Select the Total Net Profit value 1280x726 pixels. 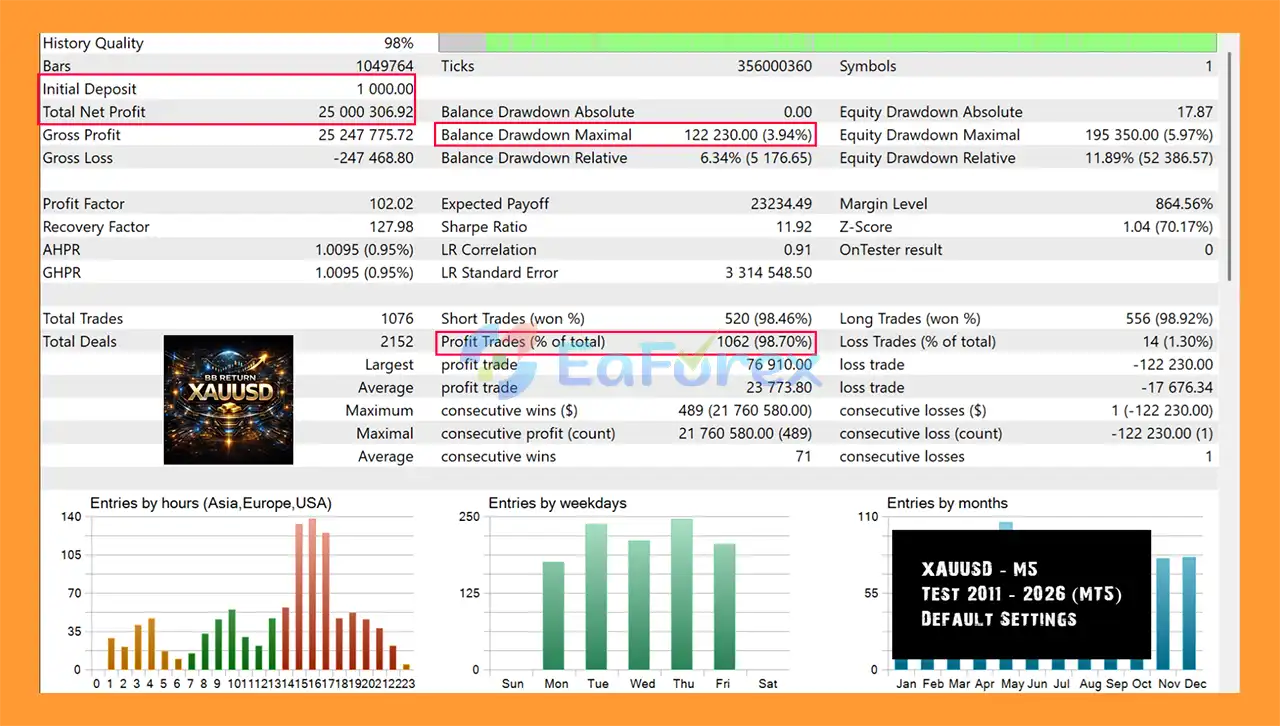[365, 112]
